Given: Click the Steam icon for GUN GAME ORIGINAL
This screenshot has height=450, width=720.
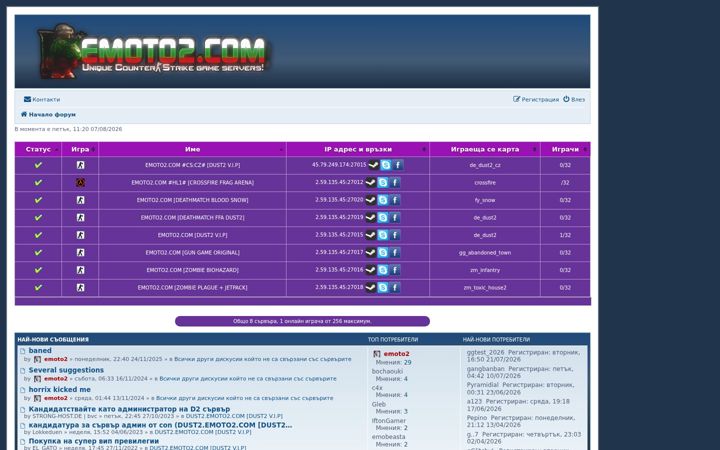Looking at the screenshot, I should 371,253.
